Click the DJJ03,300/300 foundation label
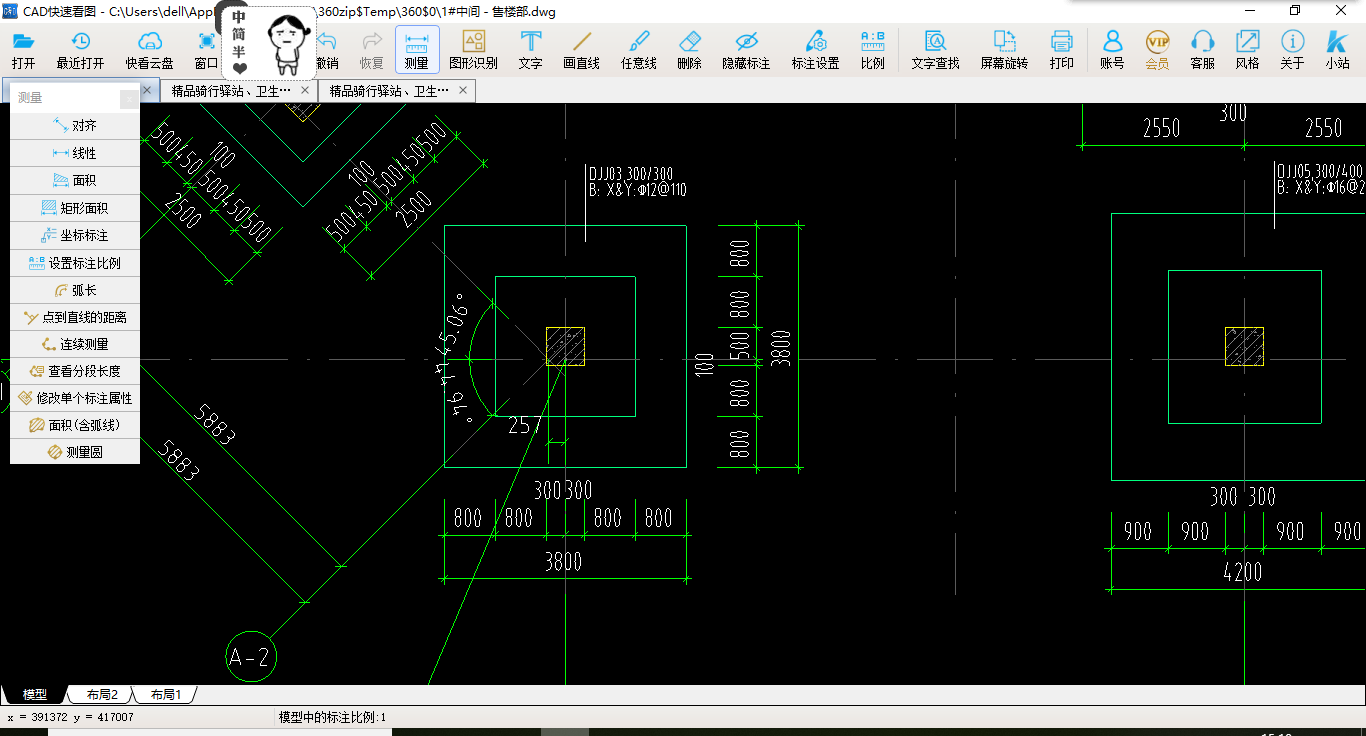This screenshot has height=736, width=1366. pyautogui.click(x=630, y=174)
